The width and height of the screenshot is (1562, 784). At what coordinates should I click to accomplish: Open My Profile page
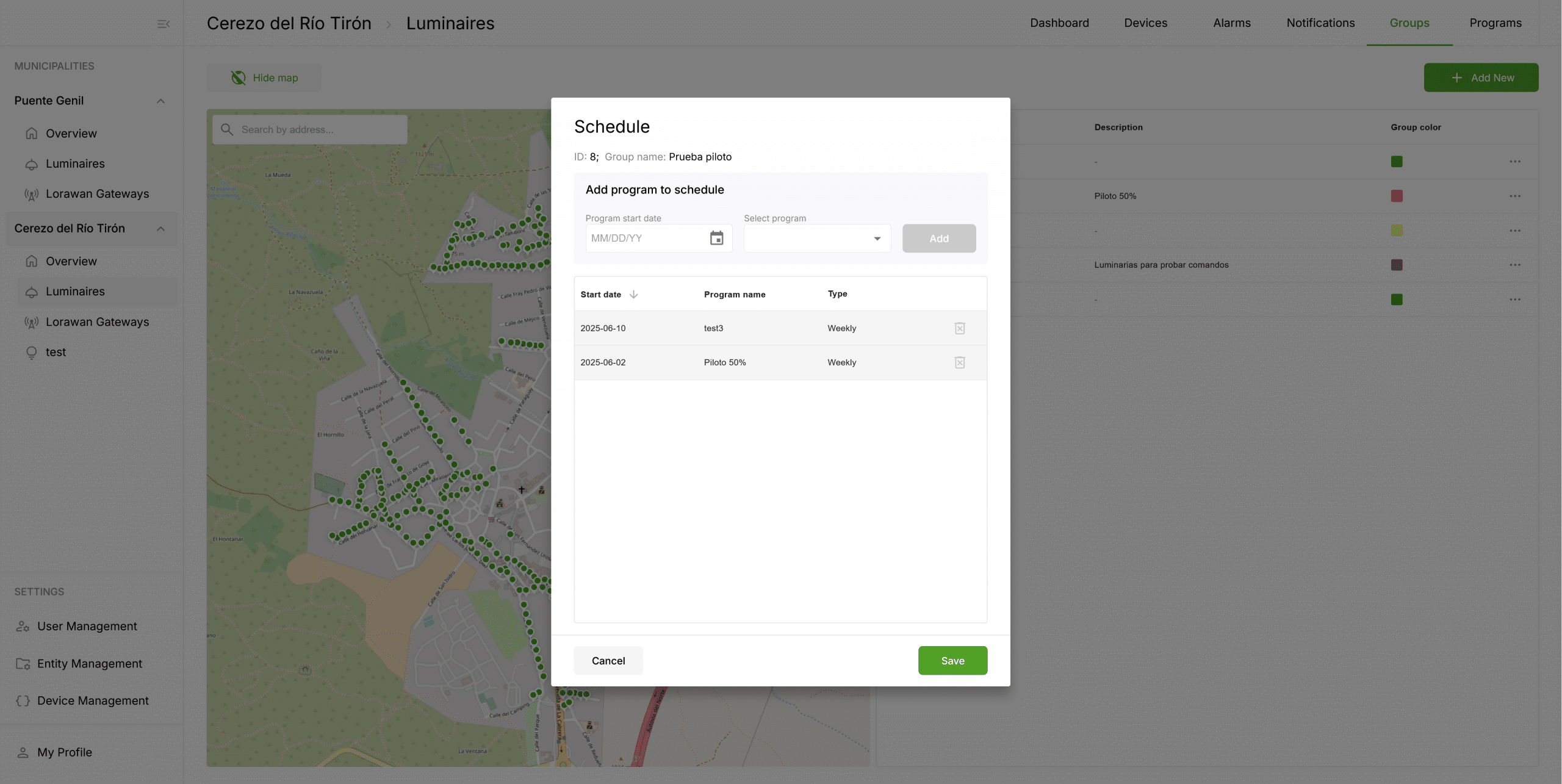(x=64, y=752)
